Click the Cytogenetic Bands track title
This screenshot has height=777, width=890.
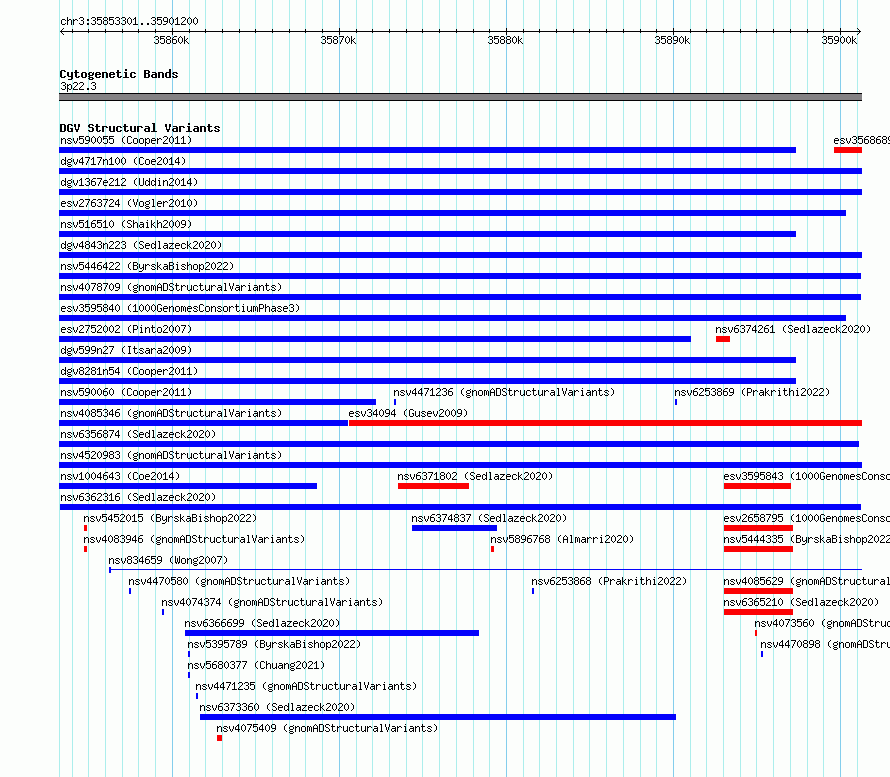(119, 74)
